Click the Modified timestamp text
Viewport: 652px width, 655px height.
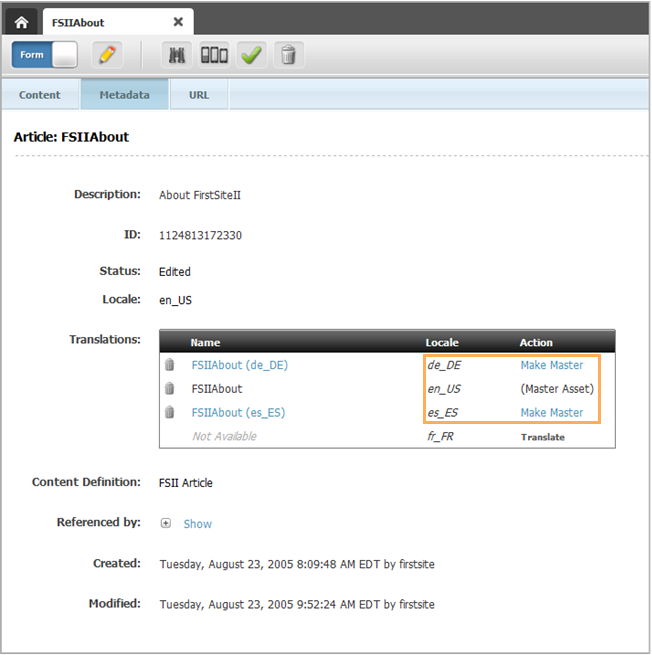(297, 604)
